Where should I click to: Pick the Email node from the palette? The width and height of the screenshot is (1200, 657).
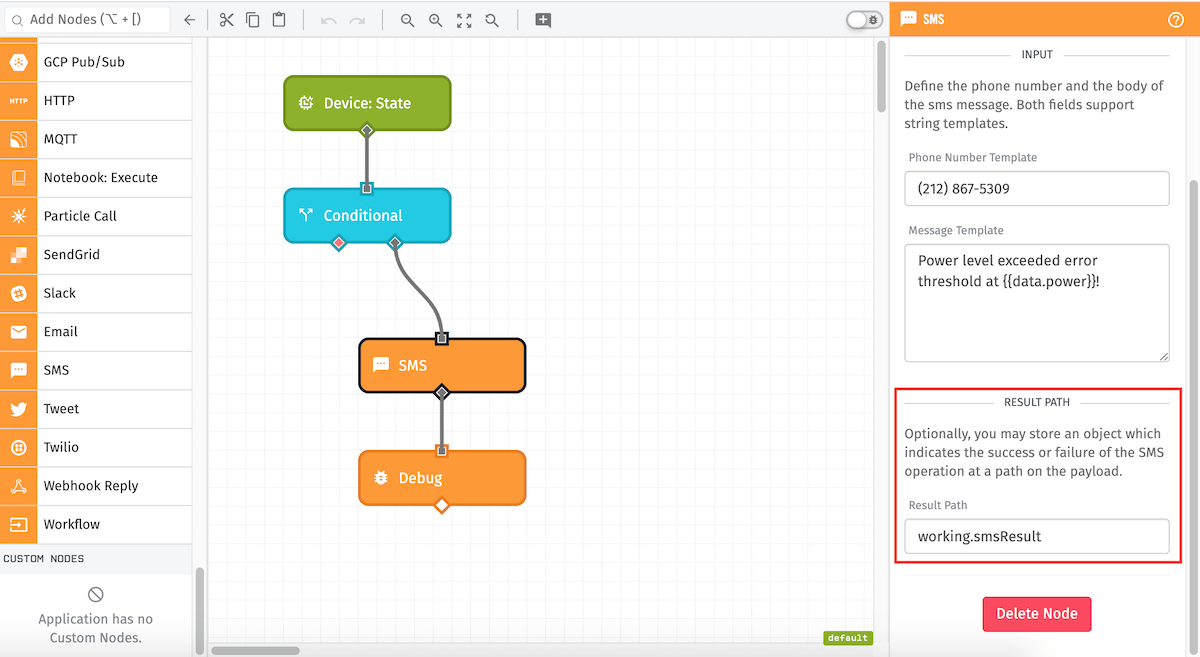point(96,332)
